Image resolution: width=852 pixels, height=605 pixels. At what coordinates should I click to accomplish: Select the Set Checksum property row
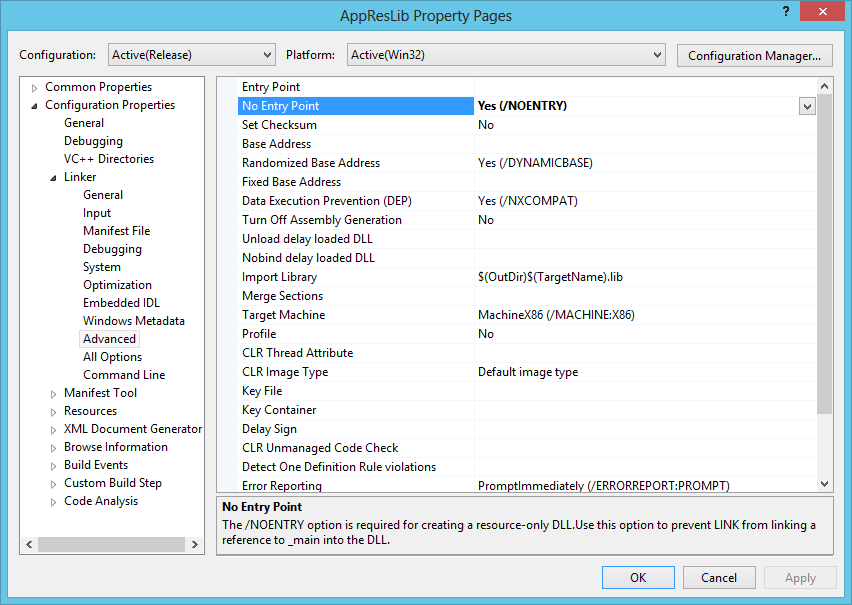point(527,125)
